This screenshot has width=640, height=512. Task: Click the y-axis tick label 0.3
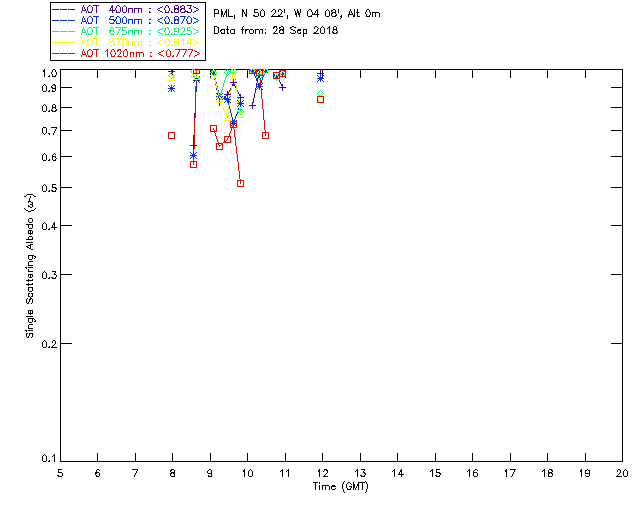[49, 275]
